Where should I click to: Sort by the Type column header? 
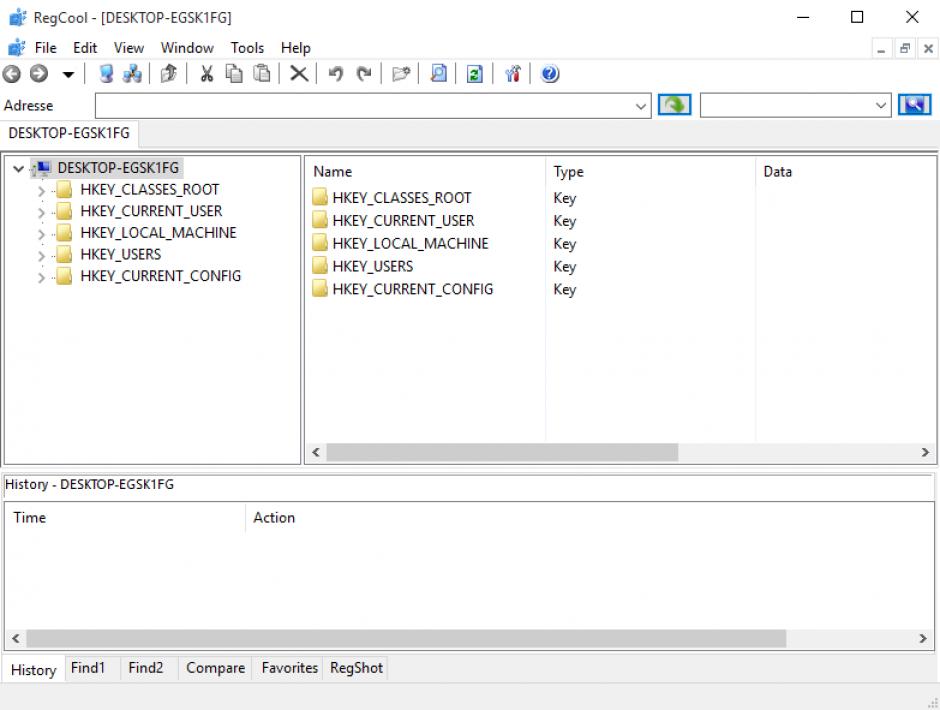(x=650, y=172)
